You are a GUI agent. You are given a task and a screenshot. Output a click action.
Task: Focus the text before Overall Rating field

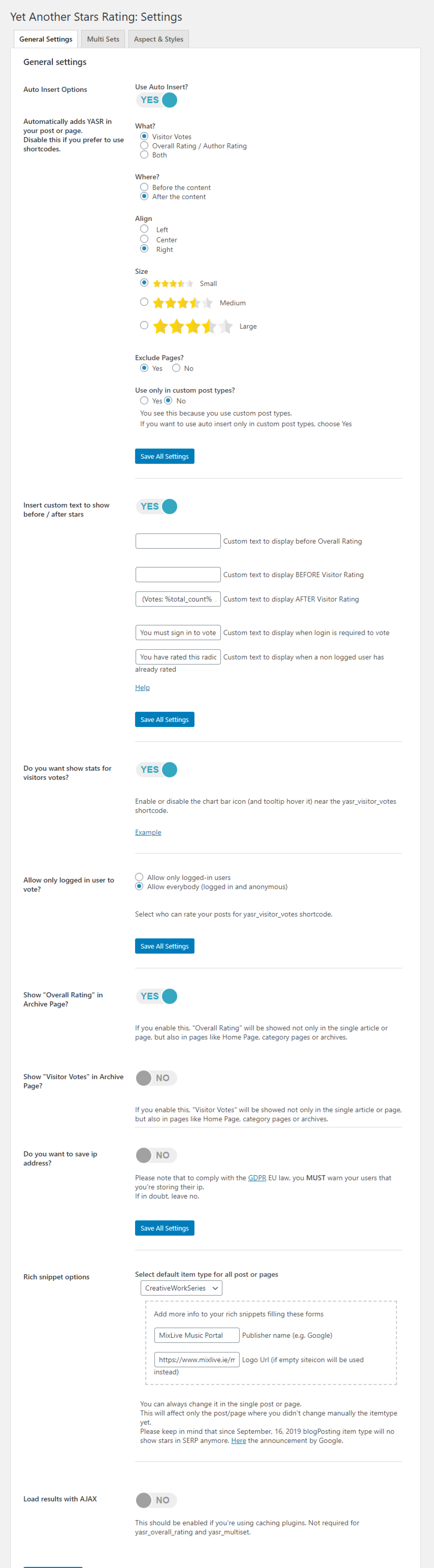178,541
